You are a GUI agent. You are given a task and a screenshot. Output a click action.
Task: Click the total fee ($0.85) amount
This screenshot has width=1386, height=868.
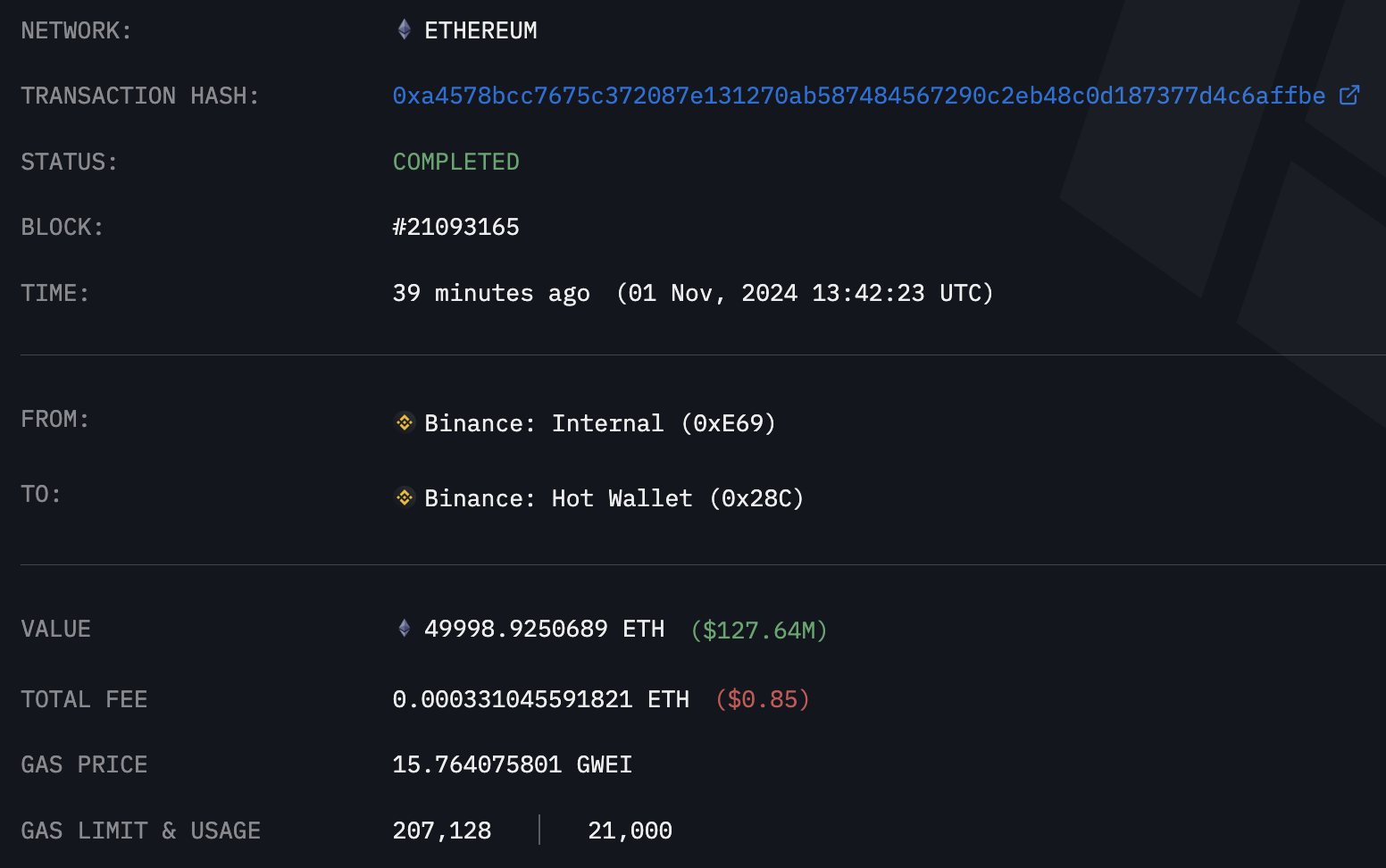tap(762, 699)
